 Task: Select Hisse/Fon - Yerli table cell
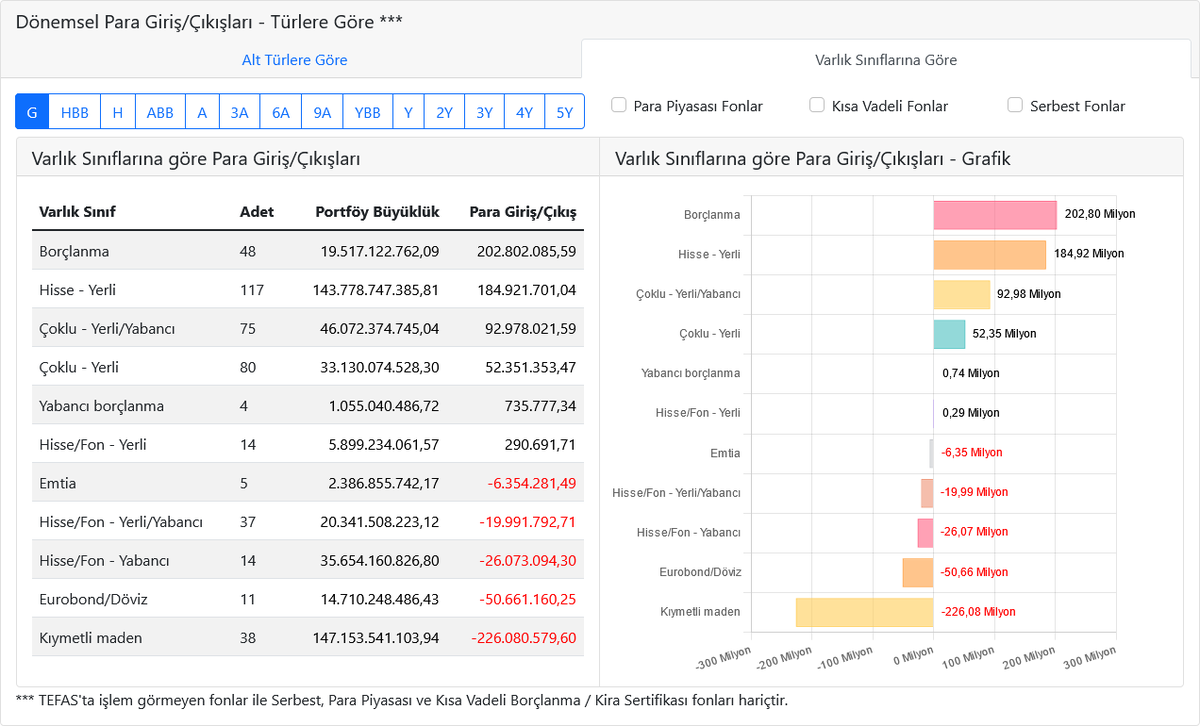pos(92,444)
